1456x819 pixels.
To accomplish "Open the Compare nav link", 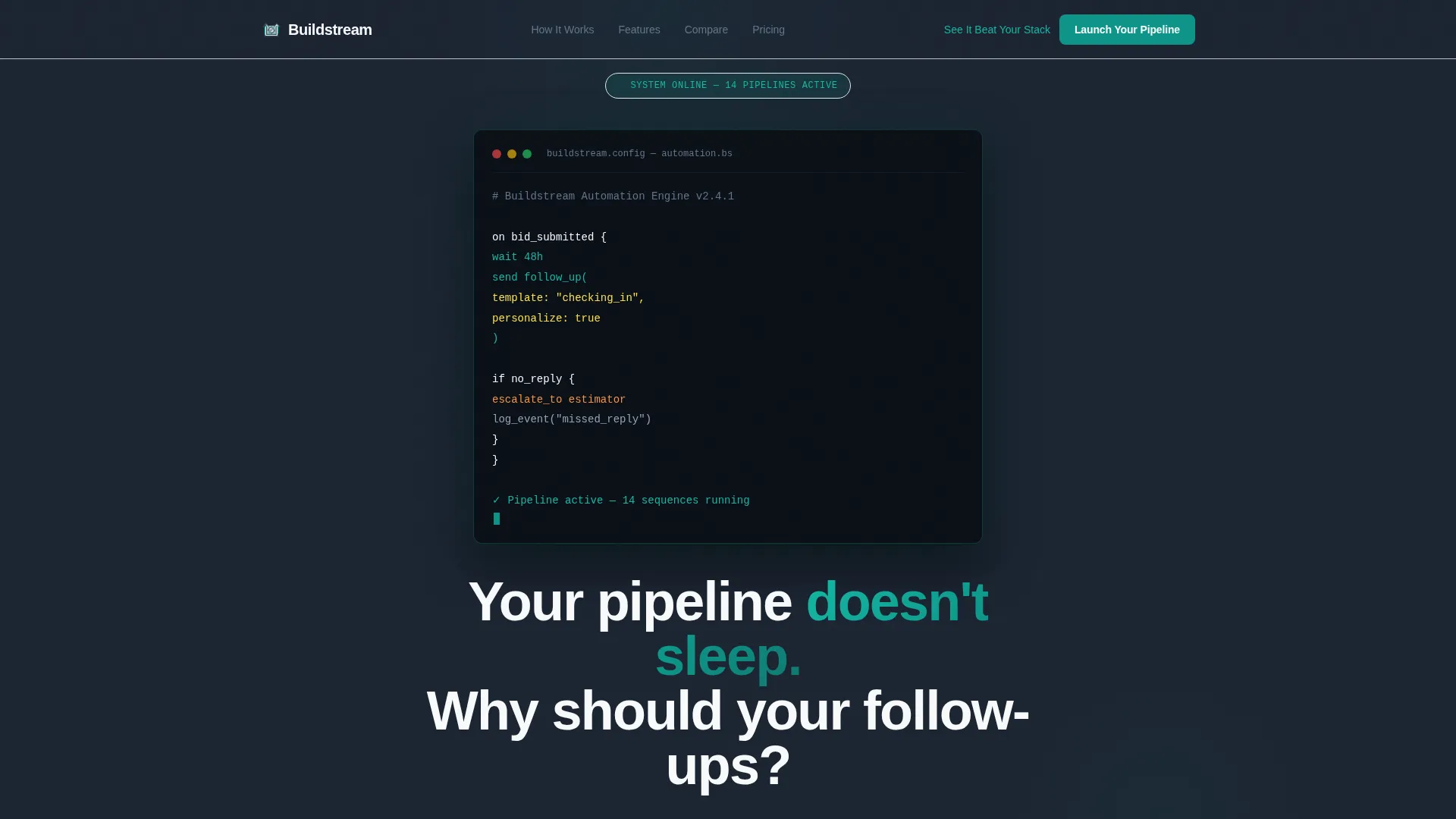I will [706, 30].
